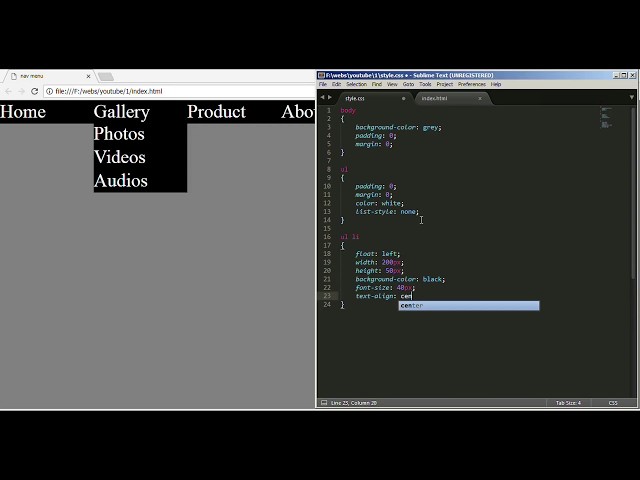Click the editor vertical scrollbar
Screen dimensions: 640x480
[633, 192]
